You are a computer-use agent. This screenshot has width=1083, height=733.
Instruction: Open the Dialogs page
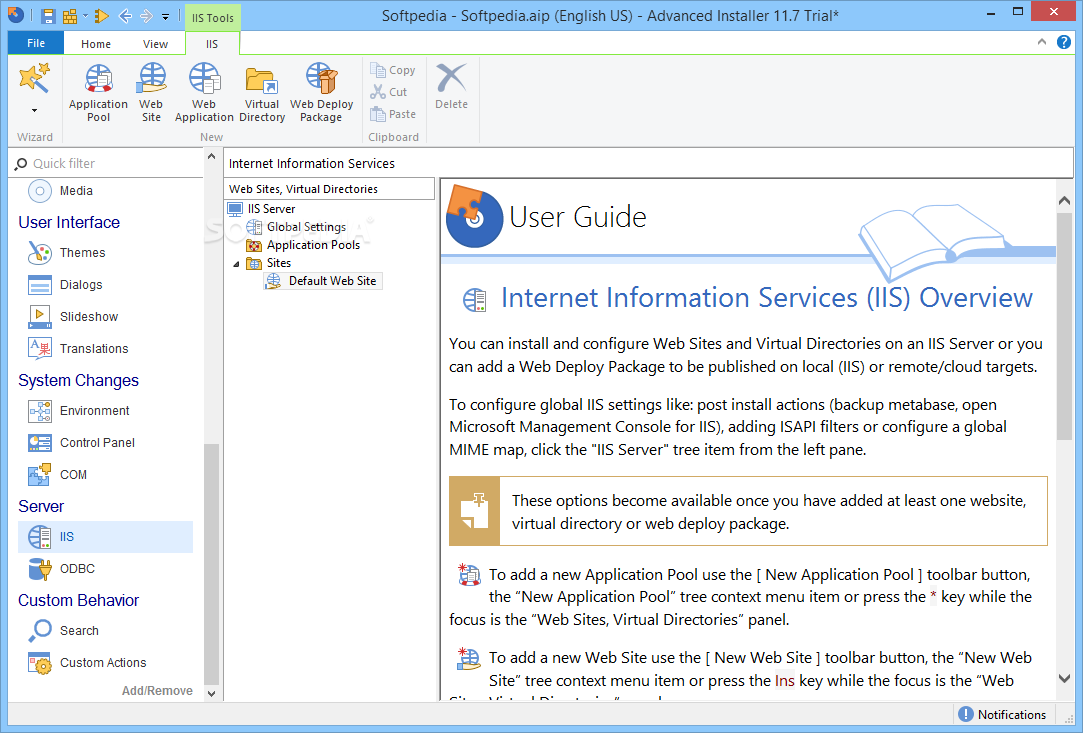[x=66, y=285]
